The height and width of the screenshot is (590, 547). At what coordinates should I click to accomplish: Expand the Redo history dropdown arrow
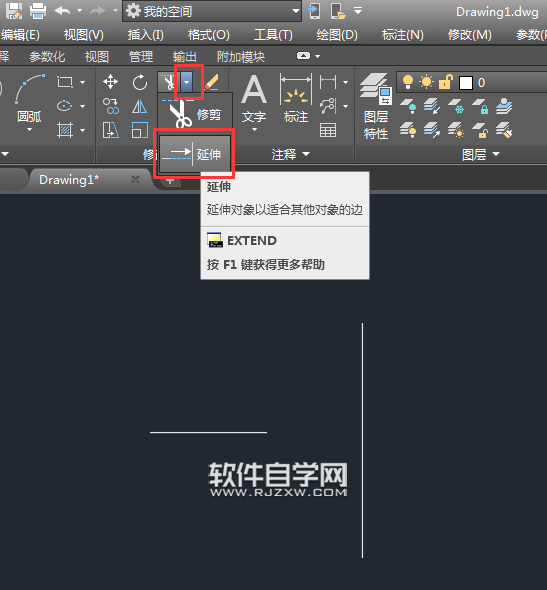pyautogui.click(x=115, y=11)
